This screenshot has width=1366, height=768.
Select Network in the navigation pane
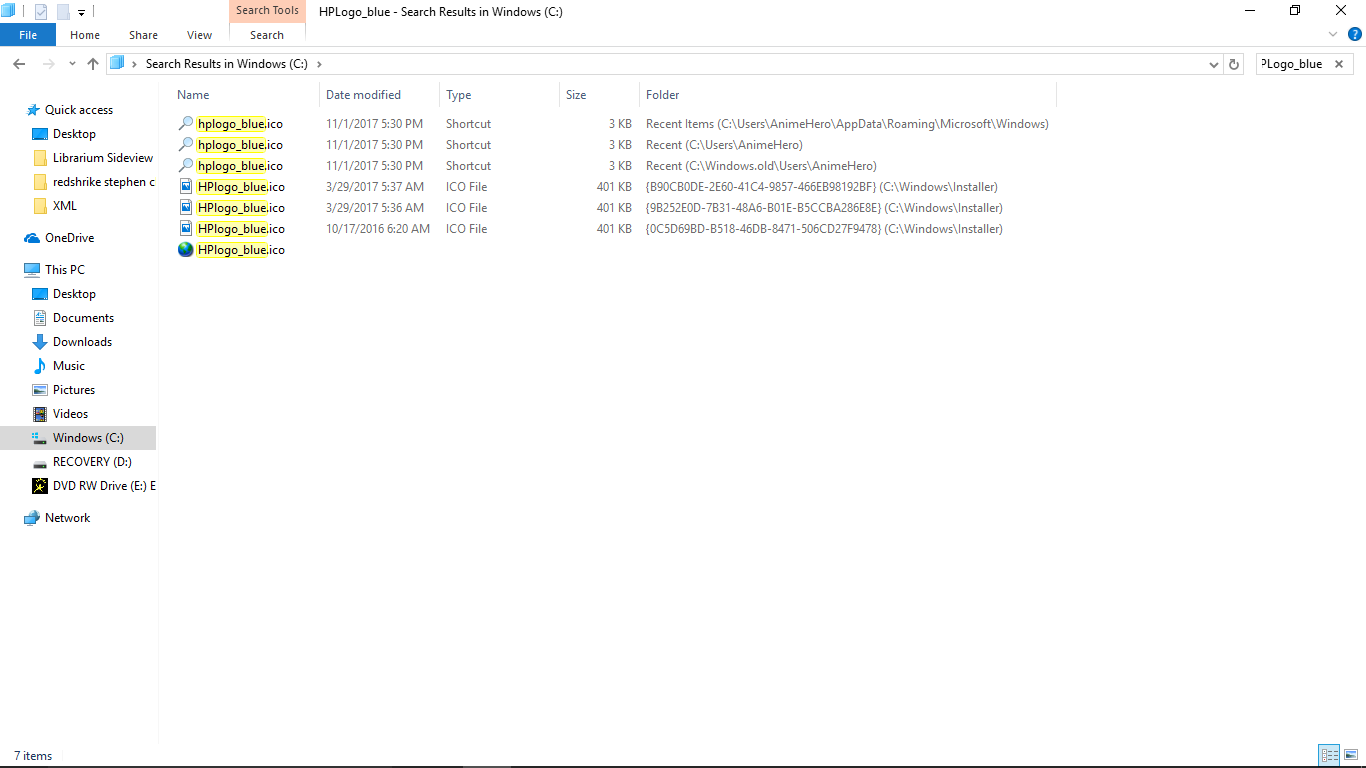67,518
